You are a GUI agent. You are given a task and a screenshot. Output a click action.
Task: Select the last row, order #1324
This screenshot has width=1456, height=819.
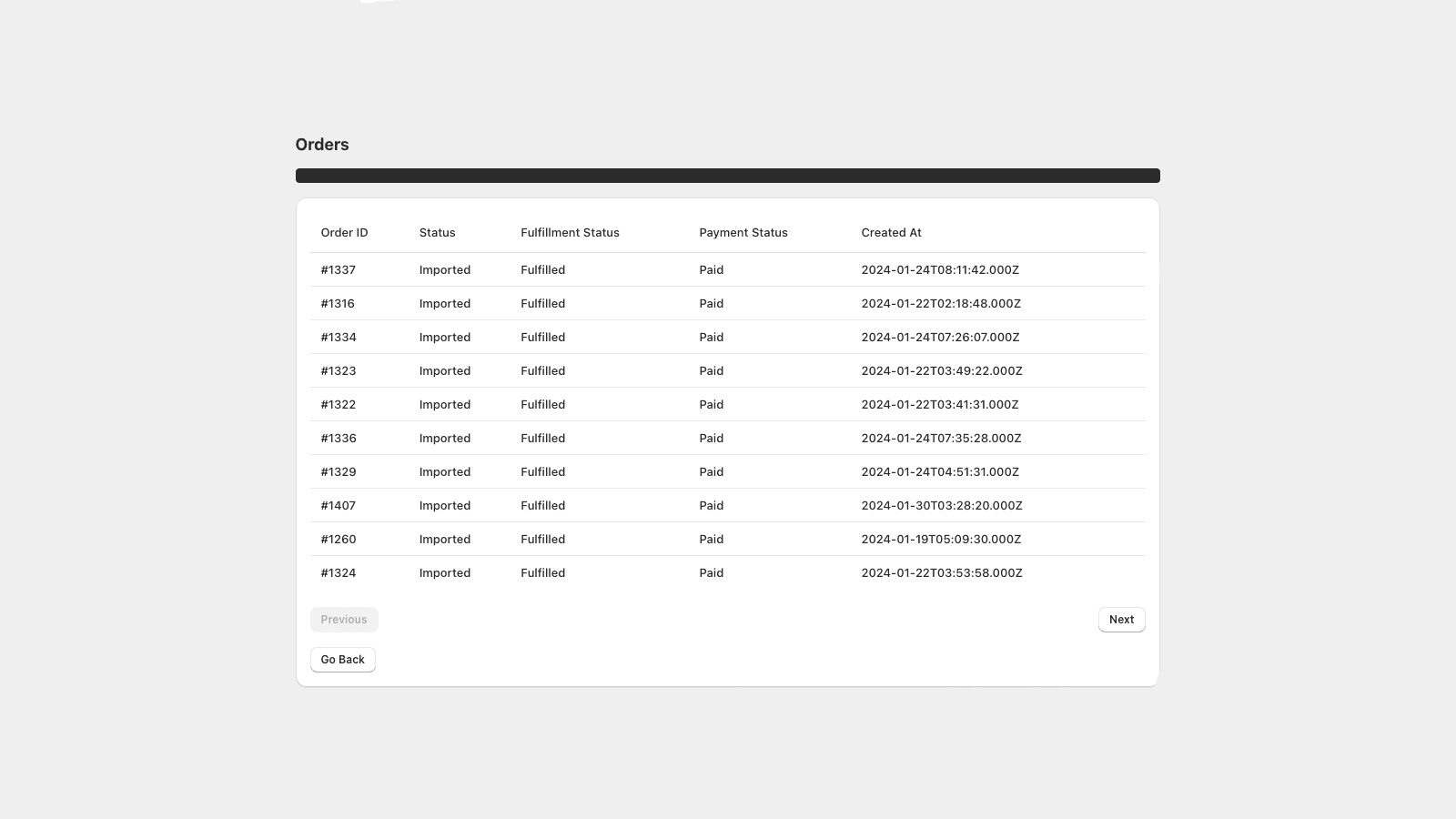point(338,572)
